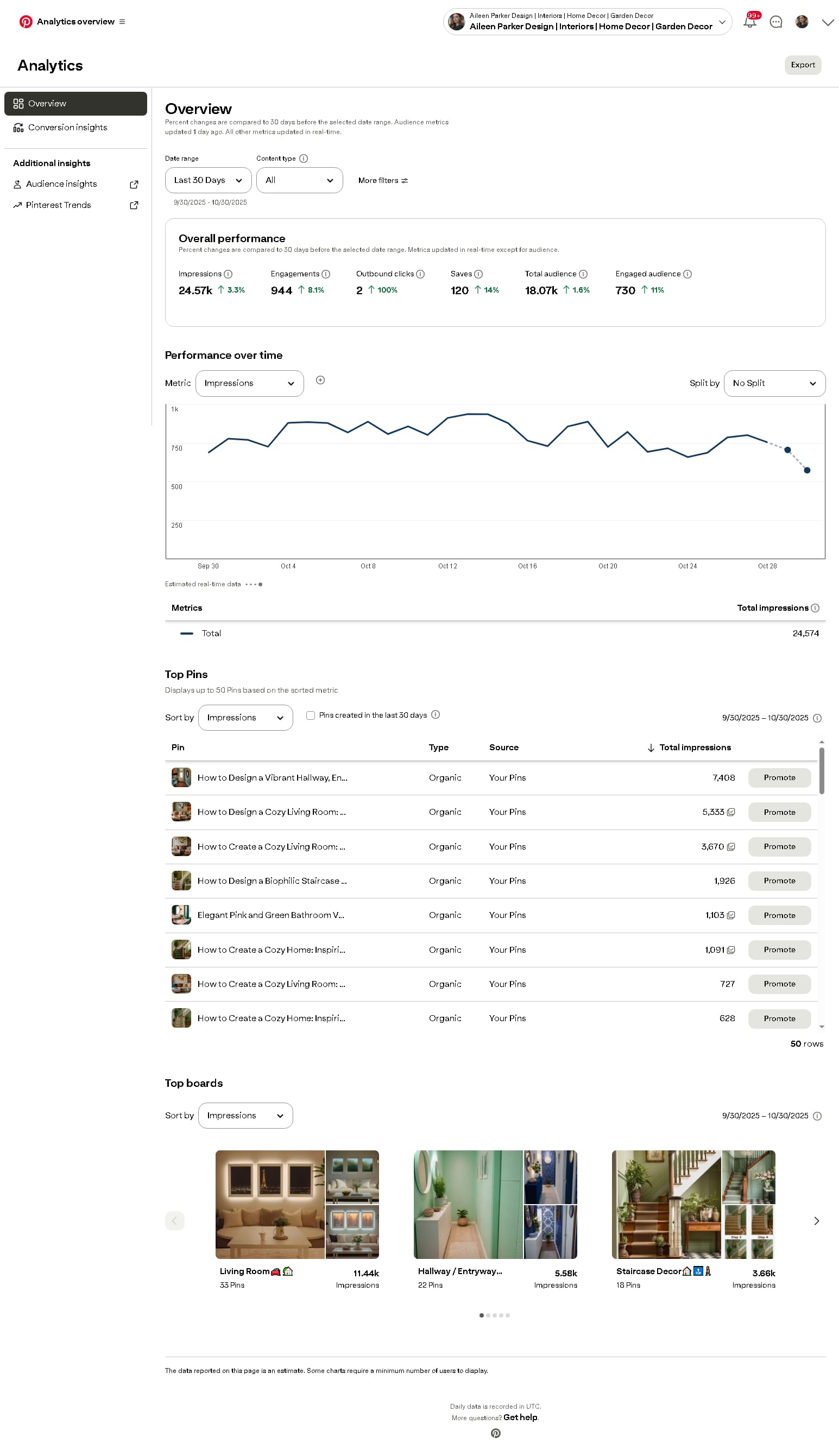Click the Total impressions info icon under chart
The width and height of the screenshot is (839, 1456).
815,608
